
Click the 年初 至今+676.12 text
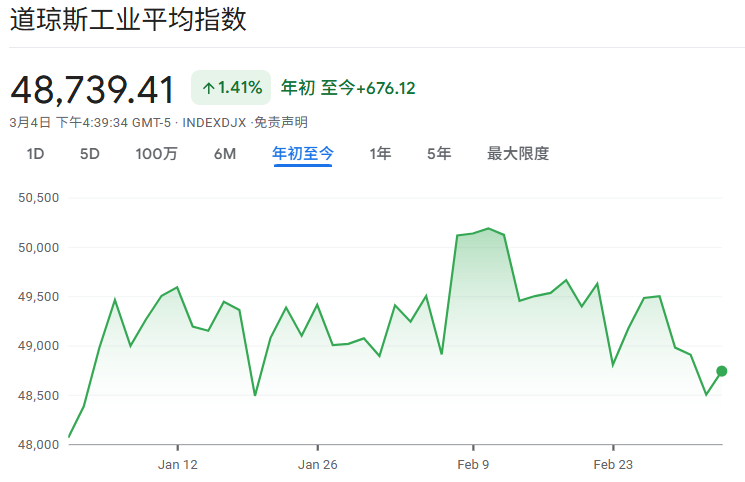[348, 88]
